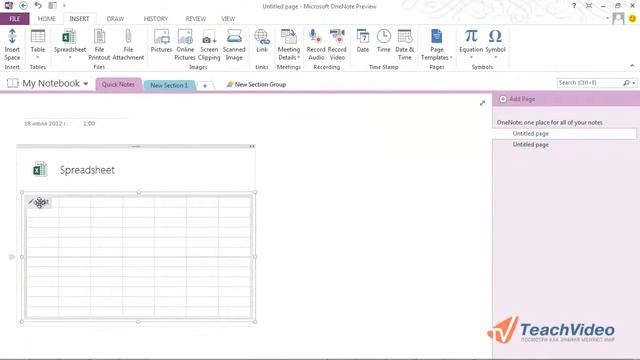Screen dimensions: 640x360
Task: Open the user account picture
Action: coord(618,18)
